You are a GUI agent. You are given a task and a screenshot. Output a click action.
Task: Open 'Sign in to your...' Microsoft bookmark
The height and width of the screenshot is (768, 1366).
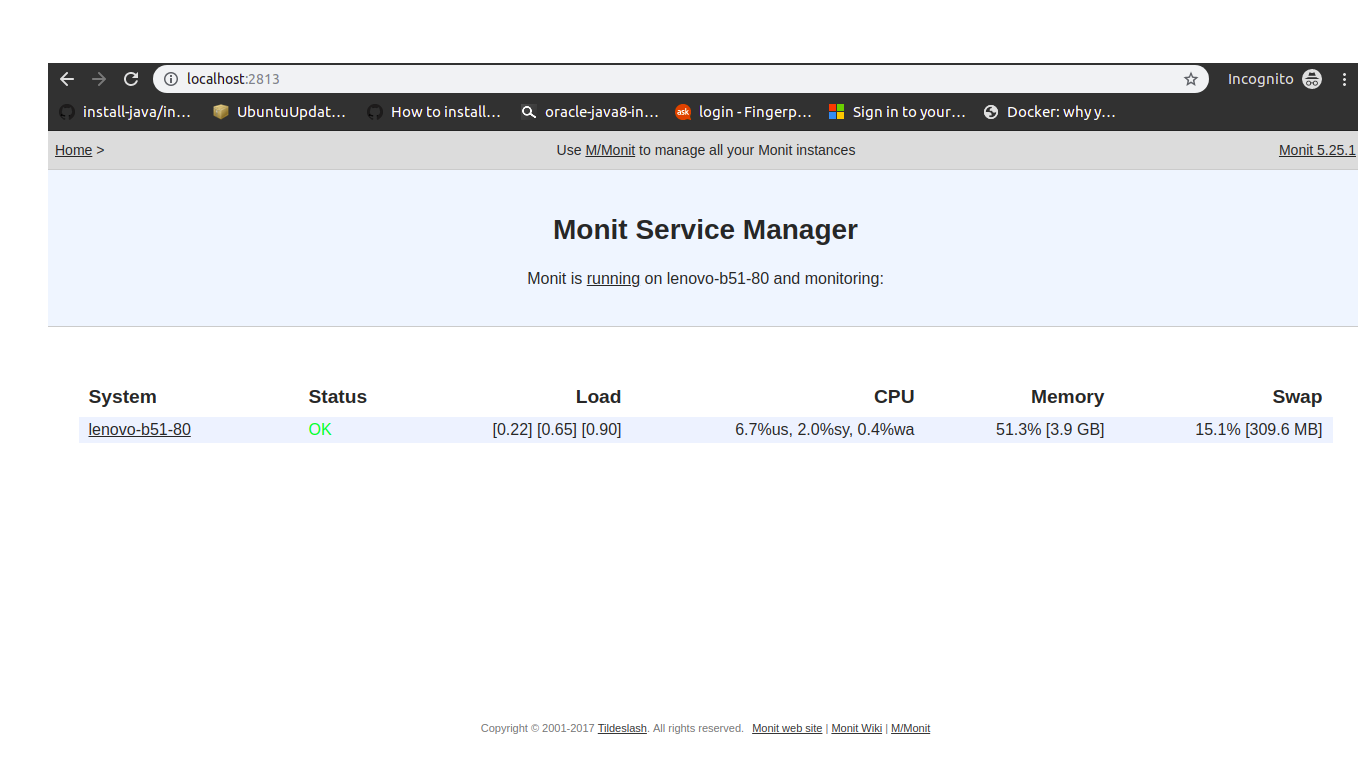pos(897,112)
